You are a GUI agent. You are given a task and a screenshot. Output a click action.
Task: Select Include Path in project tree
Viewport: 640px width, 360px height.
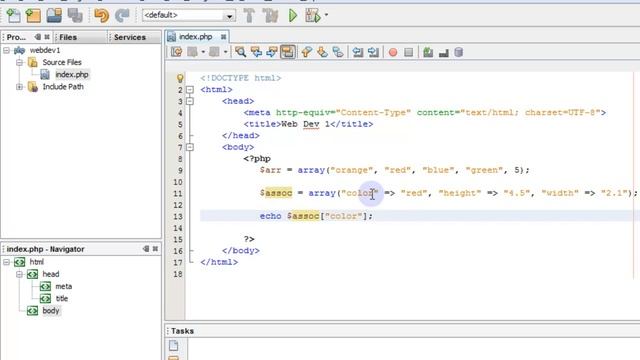tap(63, 87)
